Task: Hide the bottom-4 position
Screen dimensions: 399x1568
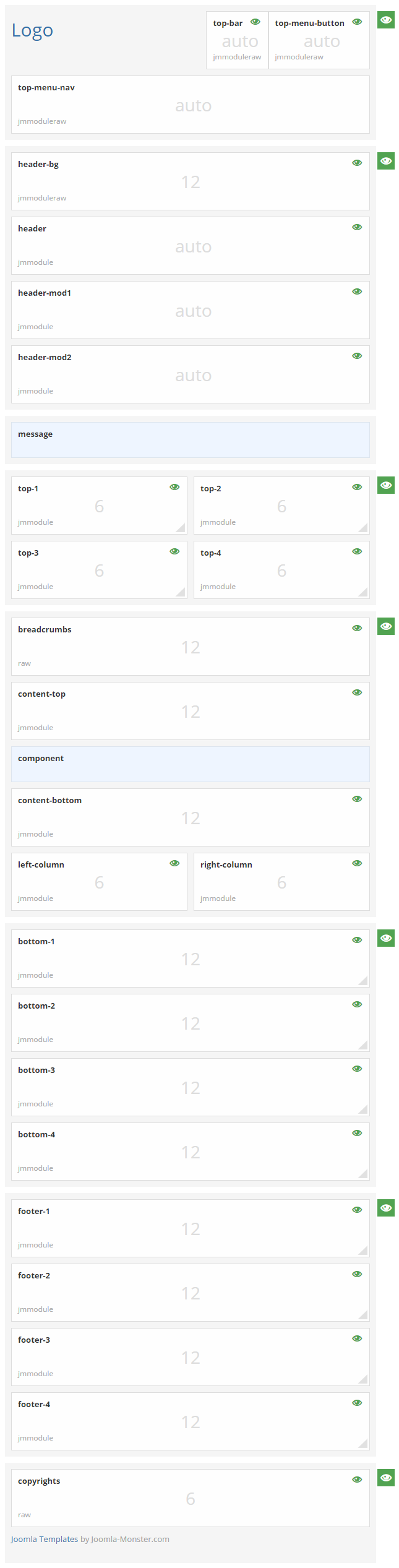Action: [357, 1132]
